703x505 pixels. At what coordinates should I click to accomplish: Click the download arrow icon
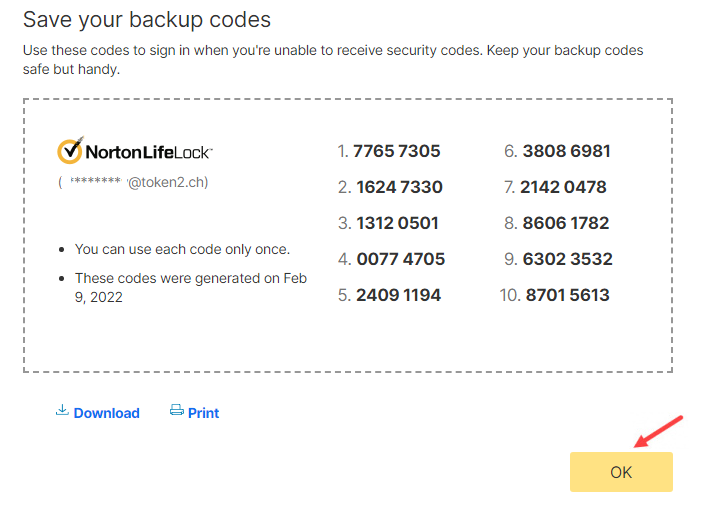62,410
